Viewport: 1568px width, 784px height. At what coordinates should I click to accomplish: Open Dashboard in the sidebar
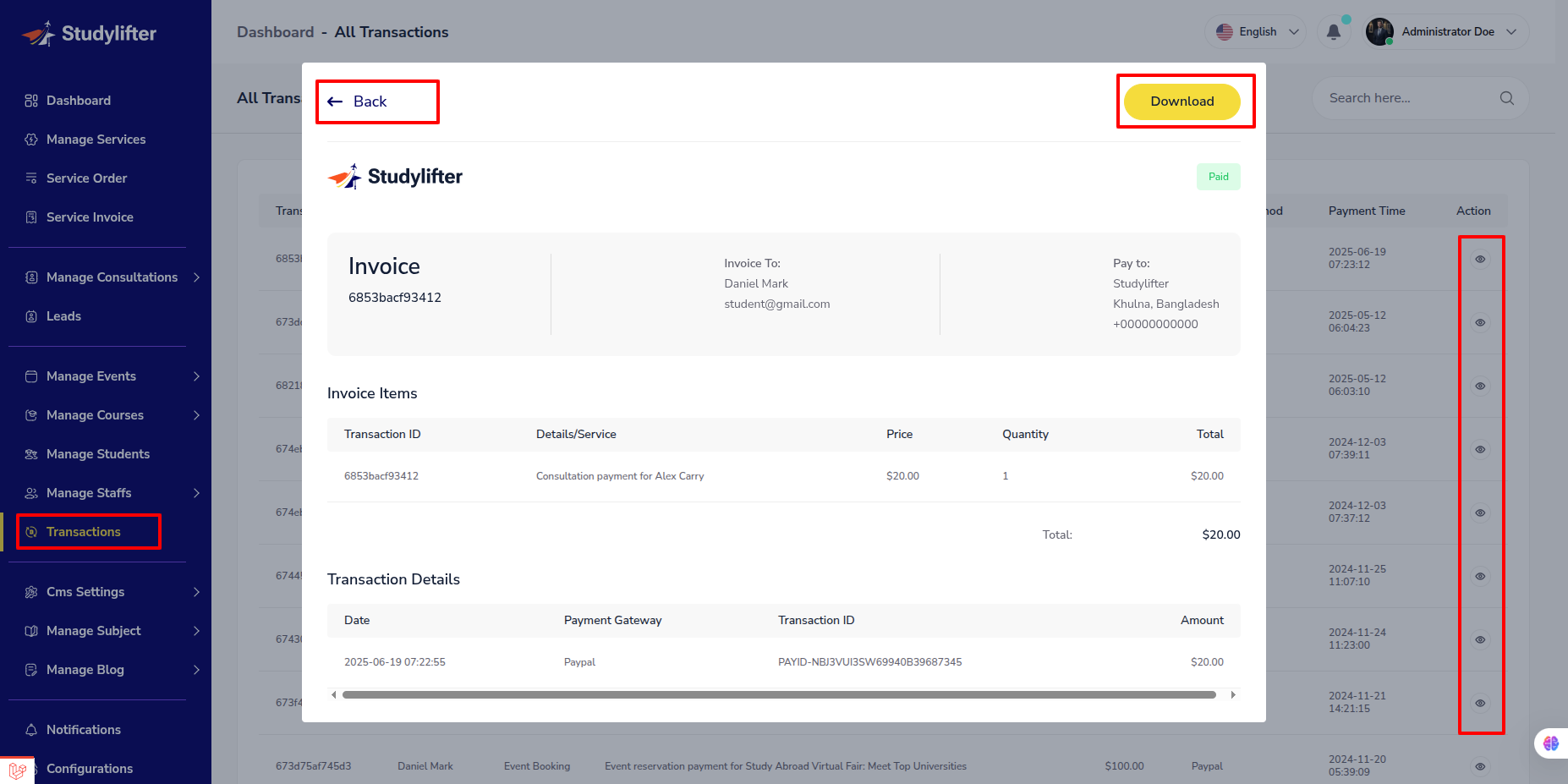79,101
